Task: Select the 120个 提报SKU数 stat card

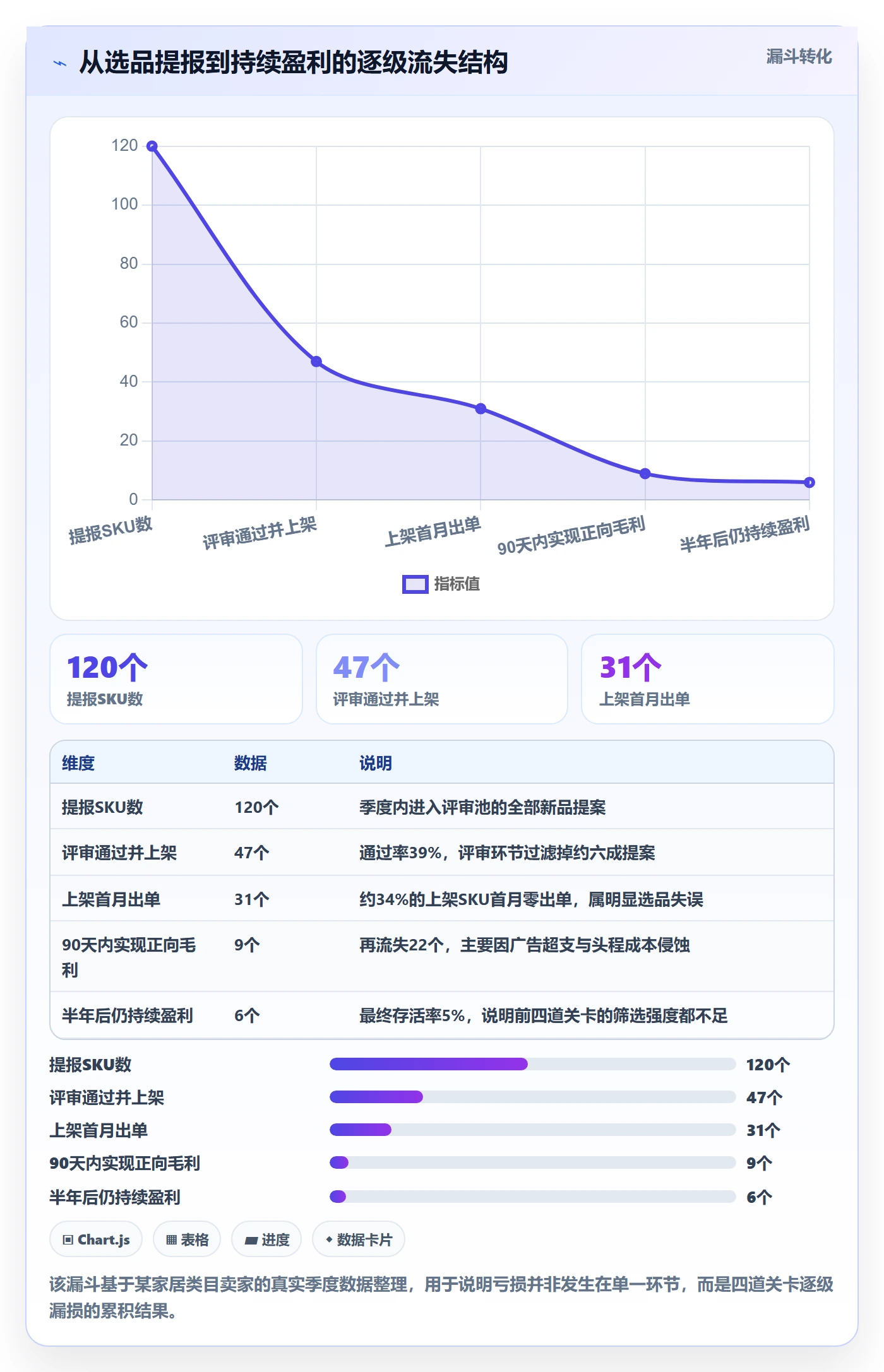Action: point(176,679)
